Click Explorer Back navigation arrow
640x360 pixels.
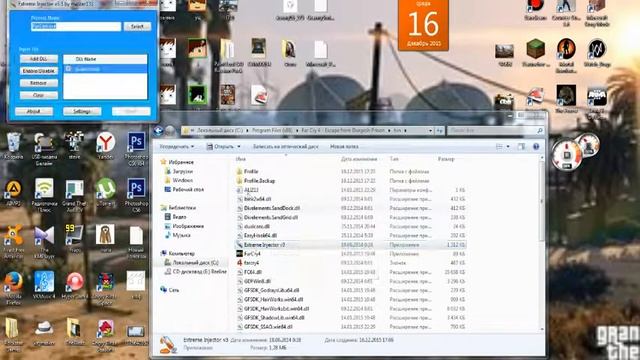158,131
